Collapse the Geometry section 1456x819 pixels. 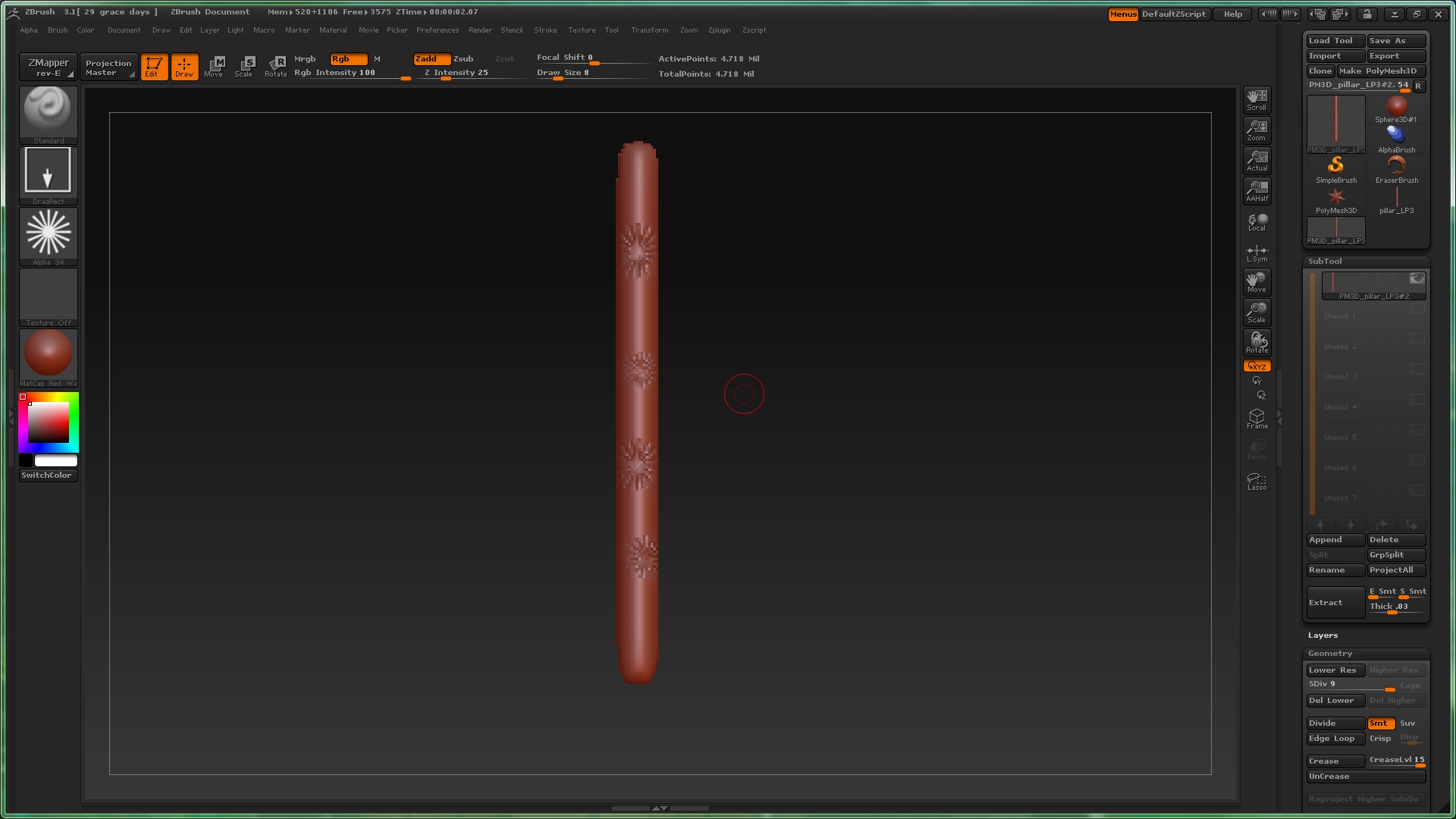1329,653
